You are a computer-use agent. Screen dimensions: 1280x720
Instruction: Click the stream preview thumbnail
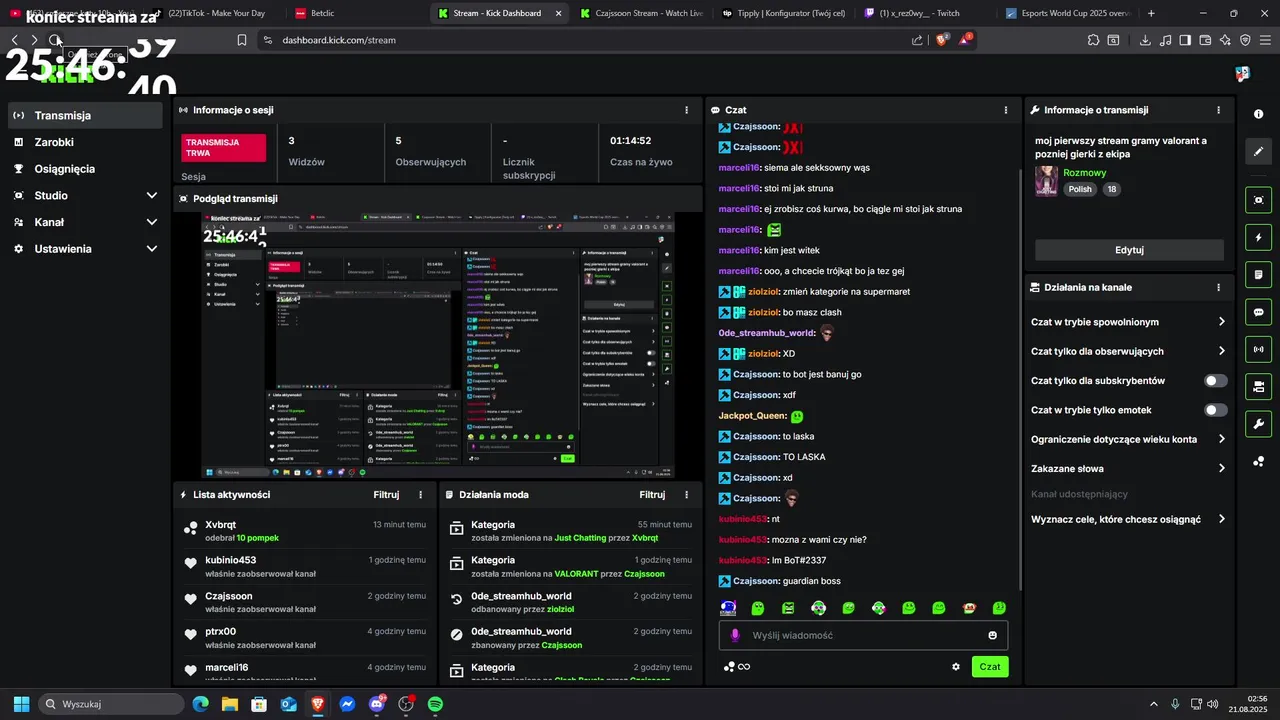[x=439, y=345]
